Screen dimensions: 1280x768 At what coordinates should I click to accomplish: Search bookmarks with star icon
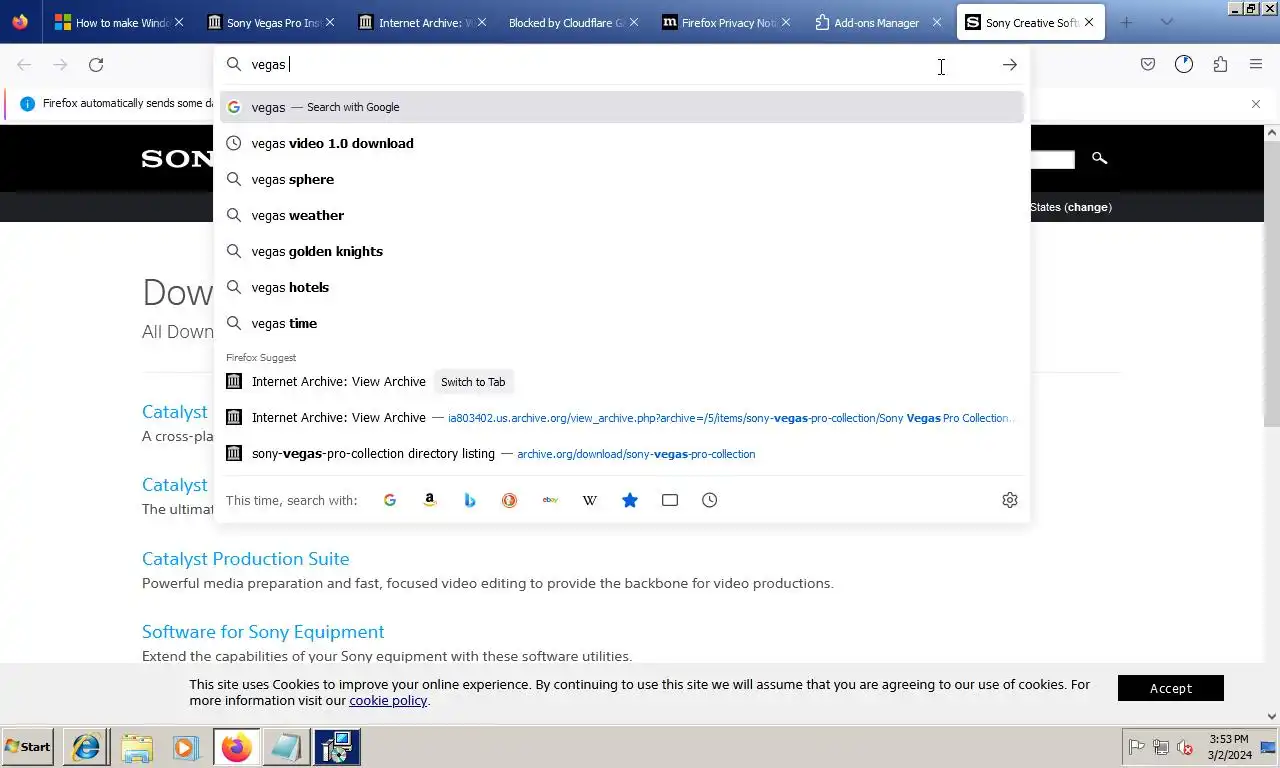tap(630, 500)
